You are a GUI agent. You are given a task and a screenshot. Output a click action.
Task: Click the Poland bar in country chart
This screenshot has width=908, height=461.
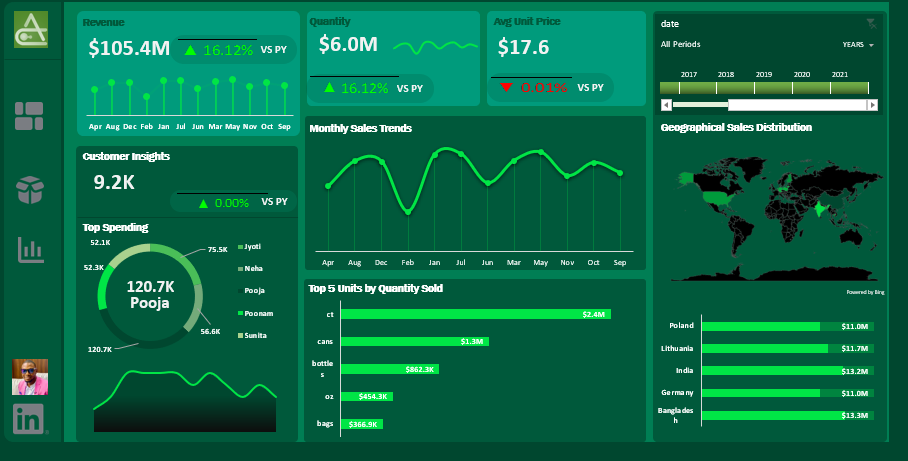(x=760, y=327)
